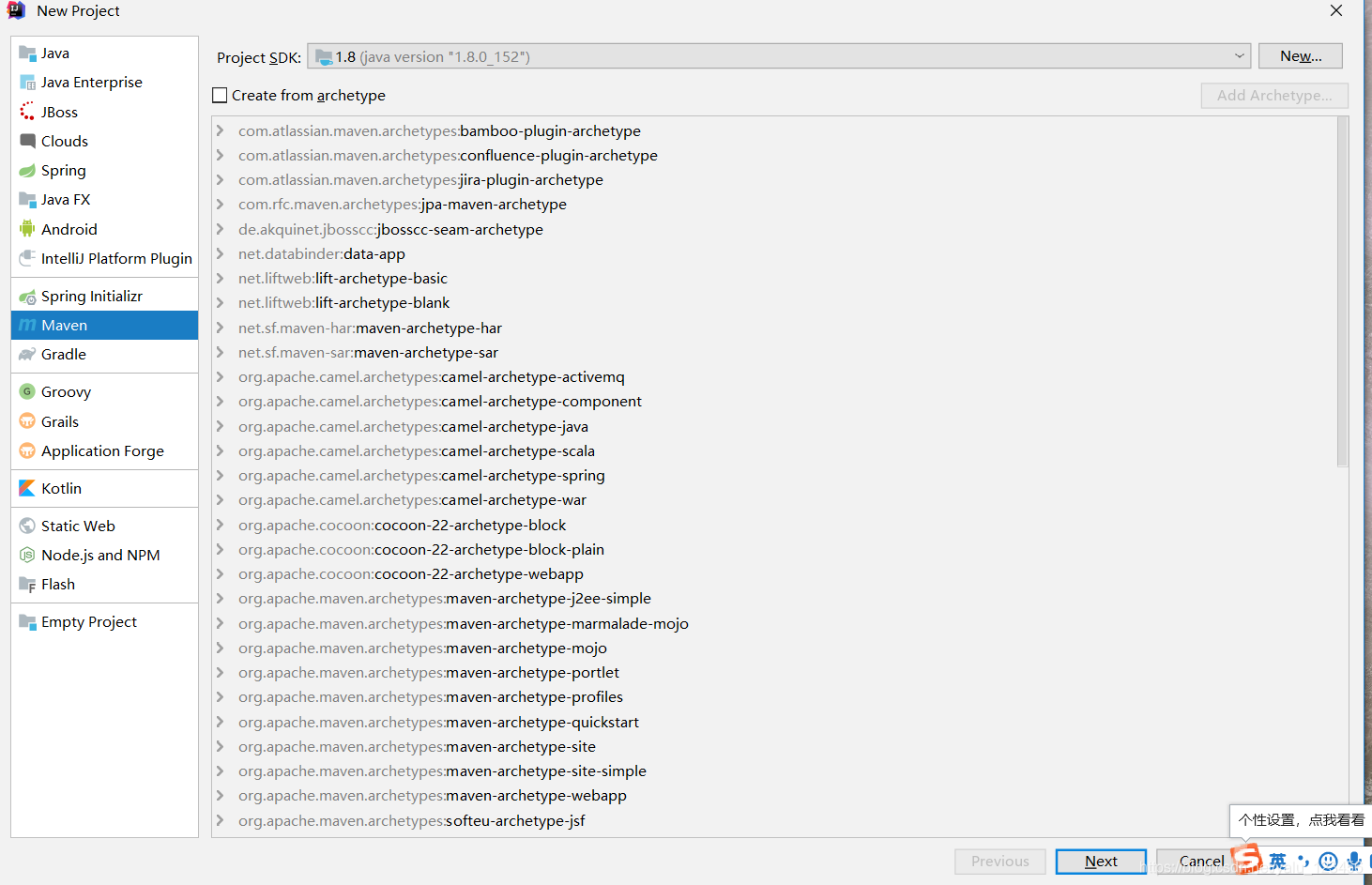Open the Project SDK dropdown

779,56
